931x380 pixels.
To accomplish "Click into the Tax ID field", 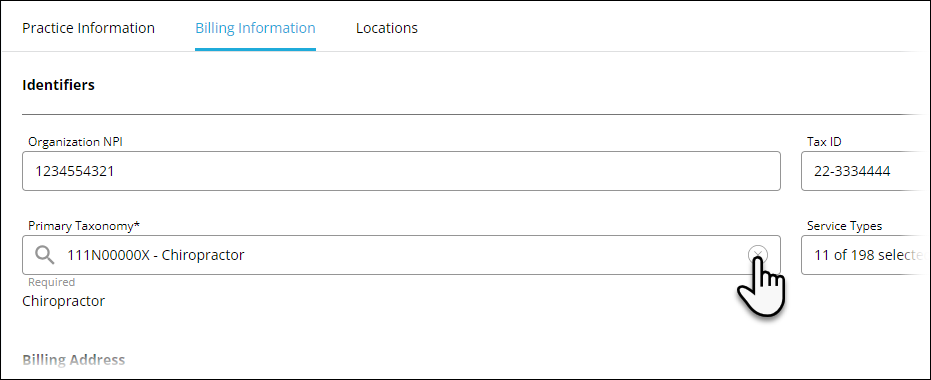I will (x=866, y=171).
